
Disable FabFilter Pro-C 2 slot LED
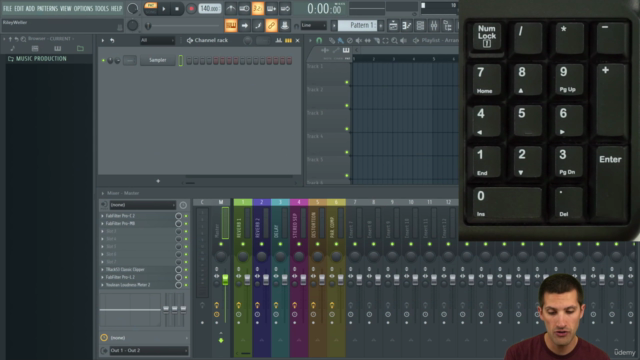click(x=186, y=216)
